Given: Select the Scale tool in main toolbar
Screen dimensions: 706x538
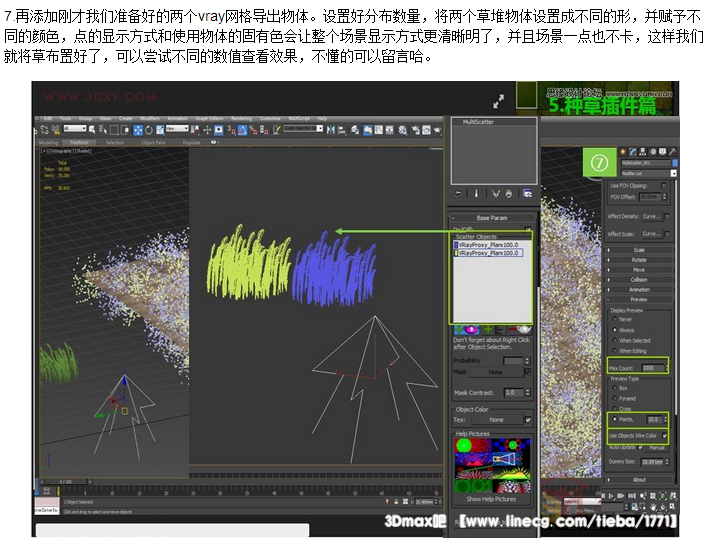Looking at the screenshot, I should [160, 130].
